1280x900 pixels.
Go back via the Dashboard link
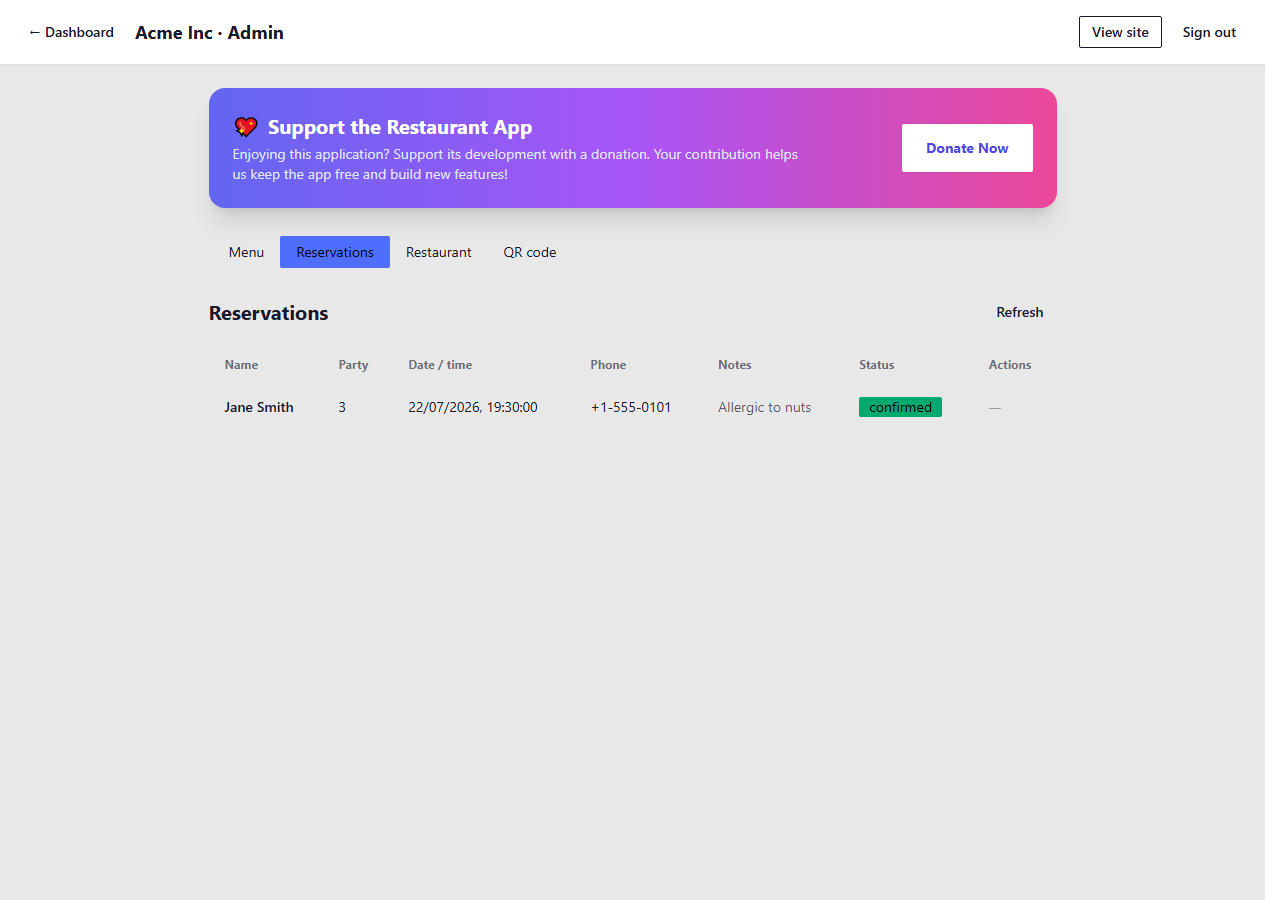click(71, 32)
